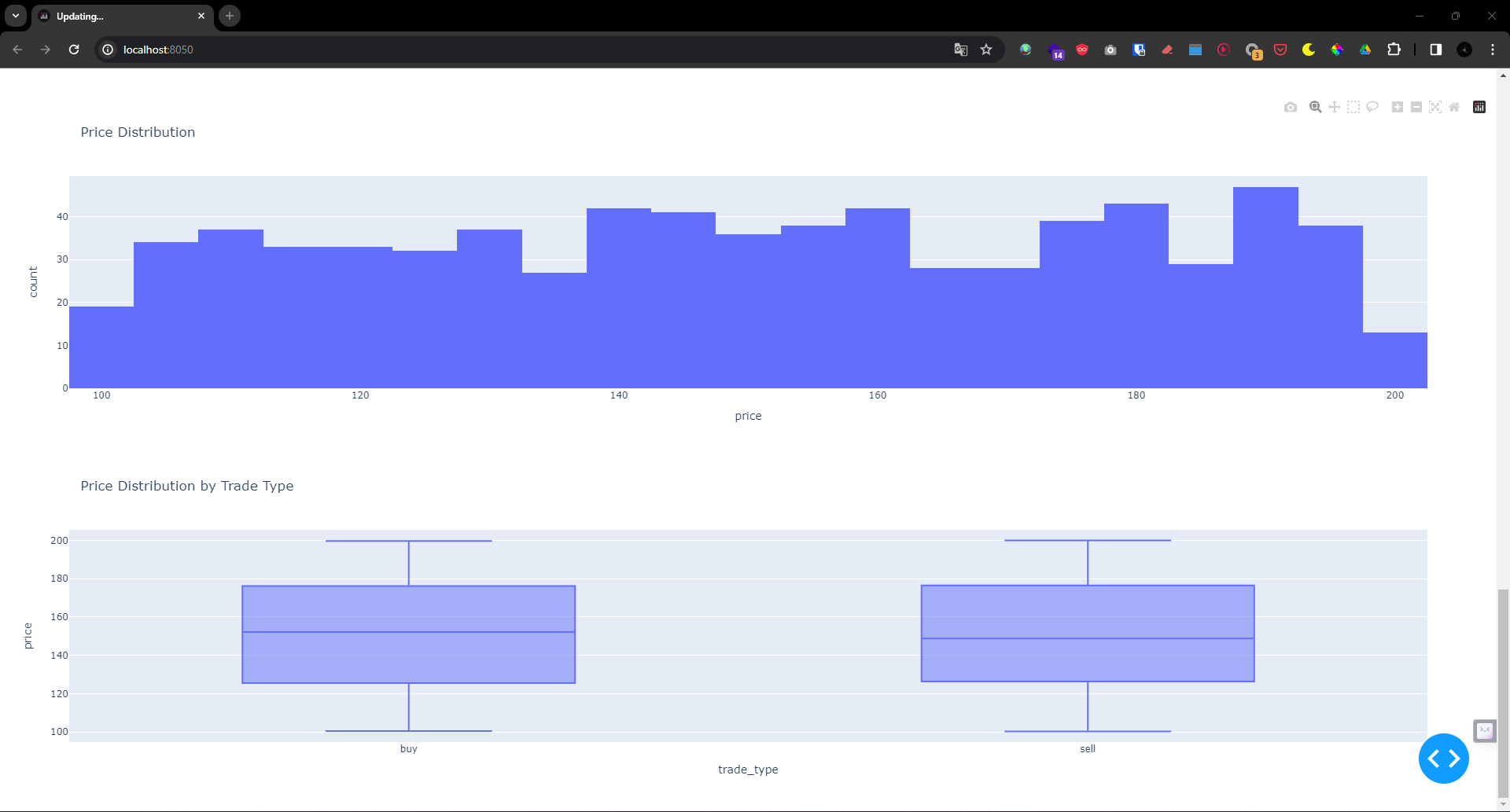Toggle the browser side panel
This screenshot has height=812, width=1510.
pyautogui.click(x=1436, y=50)
